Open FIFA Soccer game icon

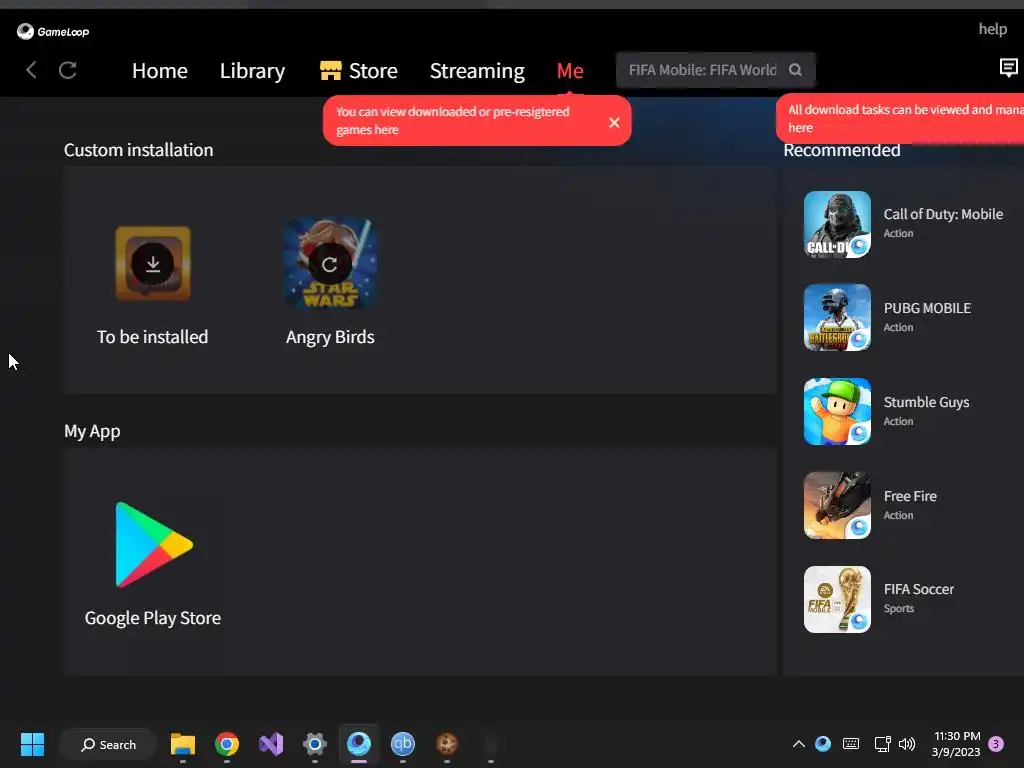(x=837, y=599)
